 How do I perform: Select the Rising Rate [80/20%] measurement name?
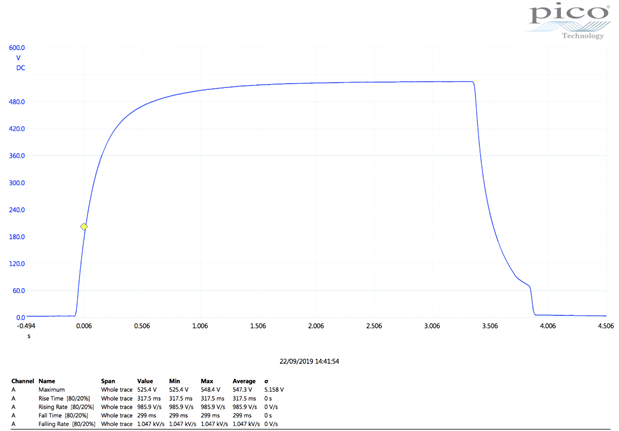click(66, 407)
